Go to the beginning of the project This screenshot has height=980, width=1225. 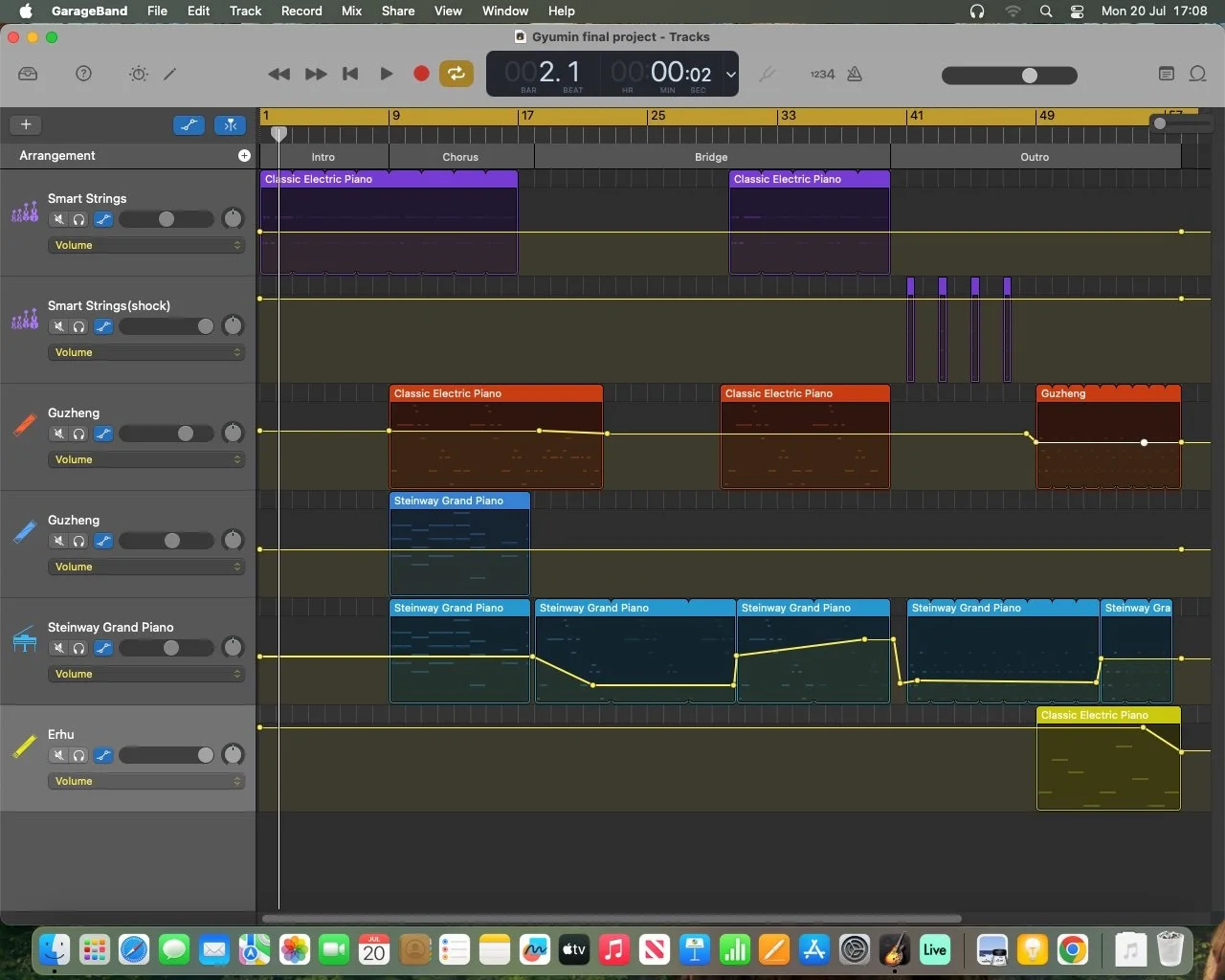[x=350, y=74]
